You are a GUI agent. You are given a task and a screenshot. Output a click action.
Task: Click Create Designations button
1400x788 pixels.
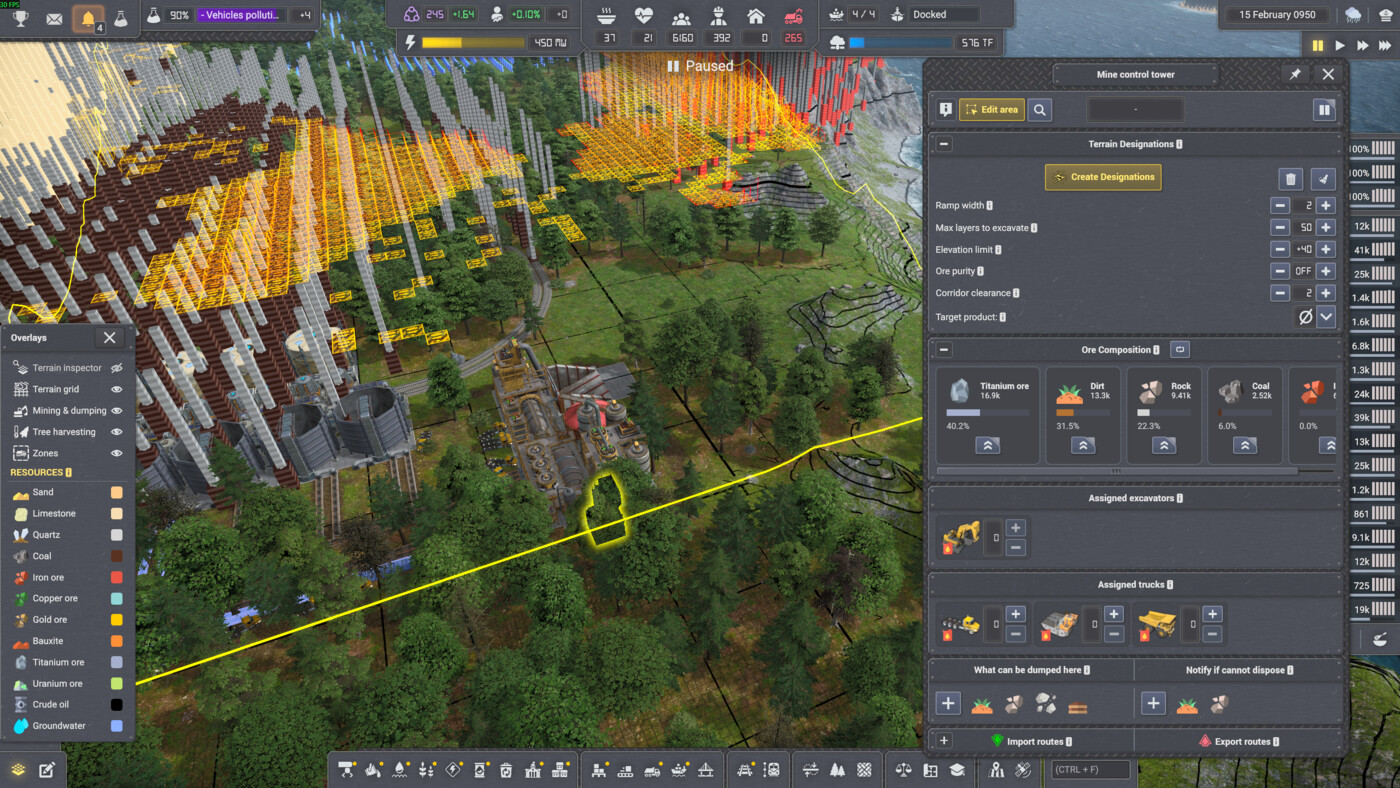[x=1103, y=177]
